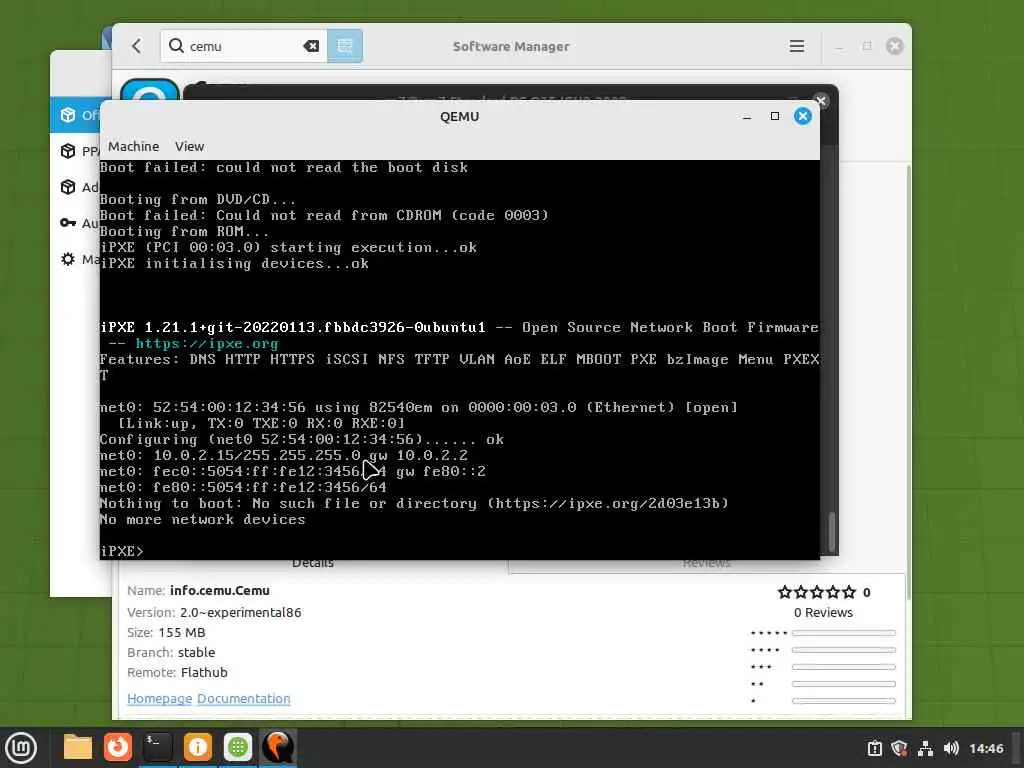Screen dimensions: 1024x768
Task: Close the QEMU window
Action: (803, 116)
